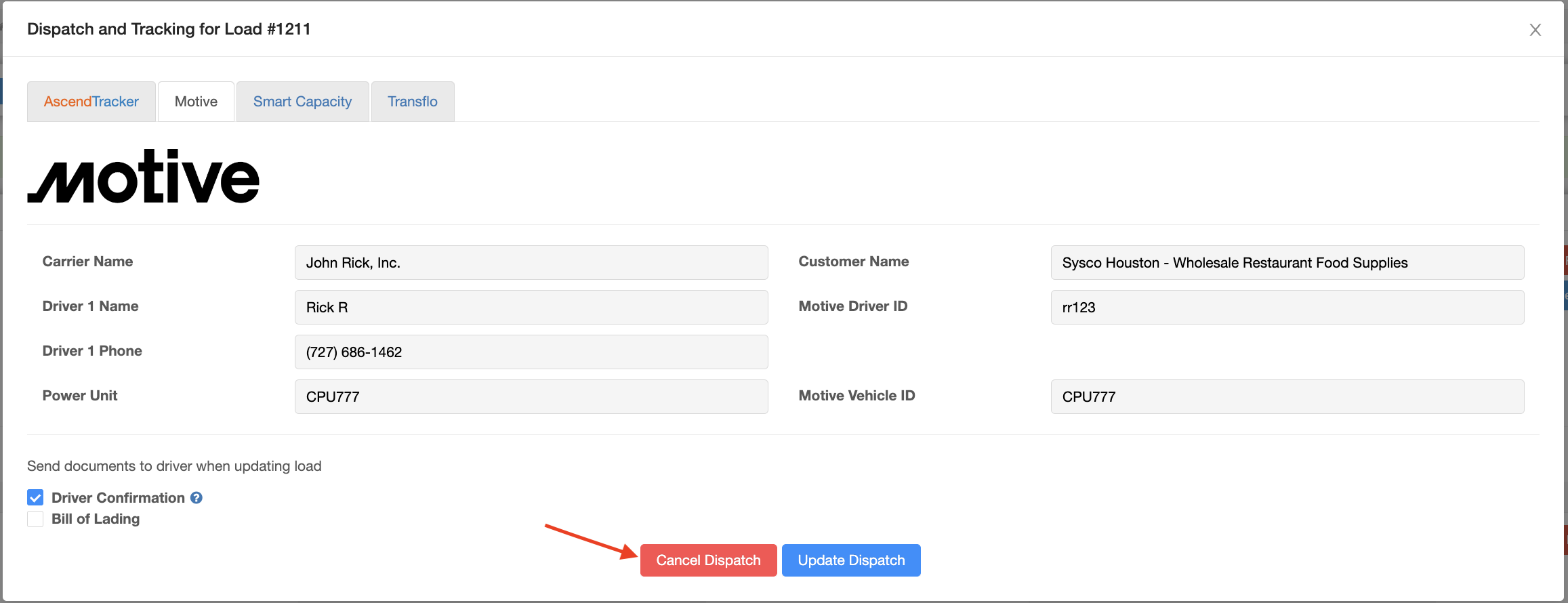
Task: Click the Driver 1 Phone field
Action: (531, 352)
